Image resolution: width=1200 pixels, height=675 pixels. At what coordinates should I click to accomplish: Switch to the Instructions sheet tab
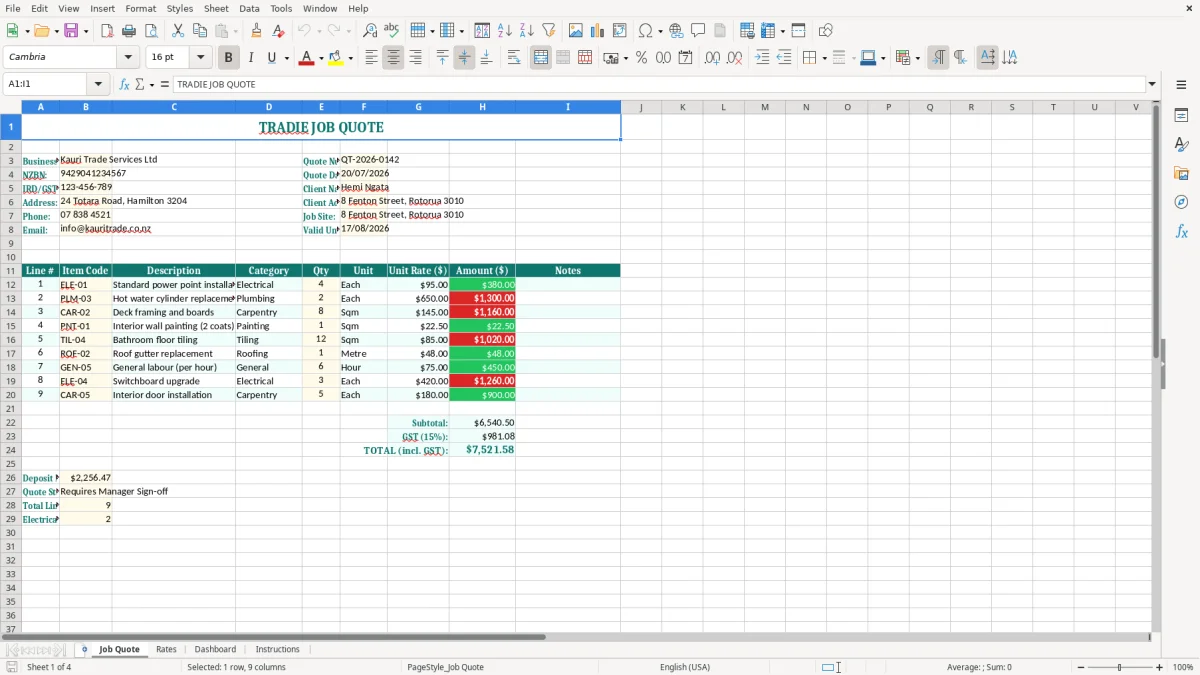[x=277, y=649]
